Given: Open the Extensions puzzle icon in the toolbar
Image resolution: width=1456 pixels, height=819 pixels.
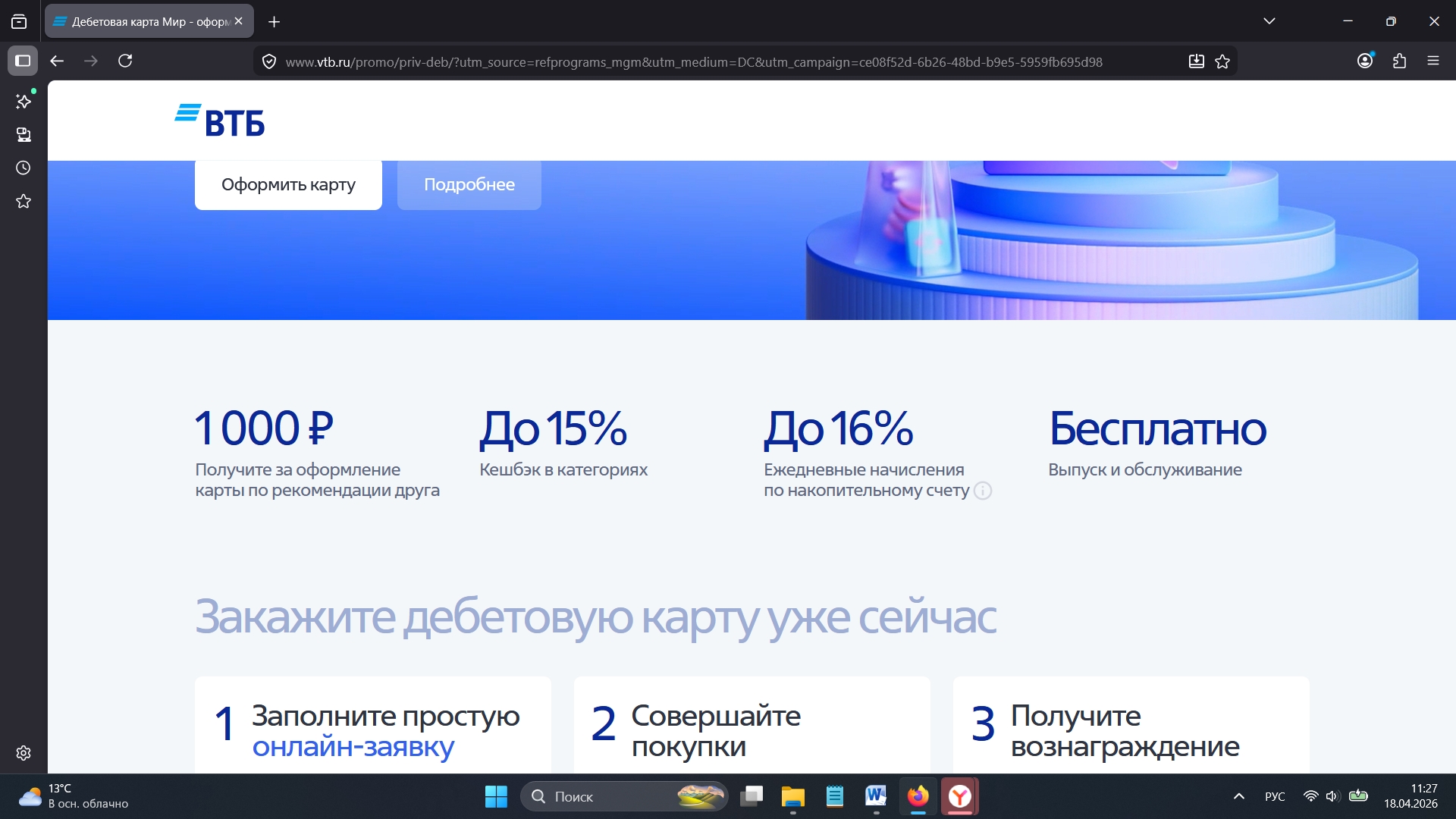Looking at the screenshot, I should [x=1399, y=61].
